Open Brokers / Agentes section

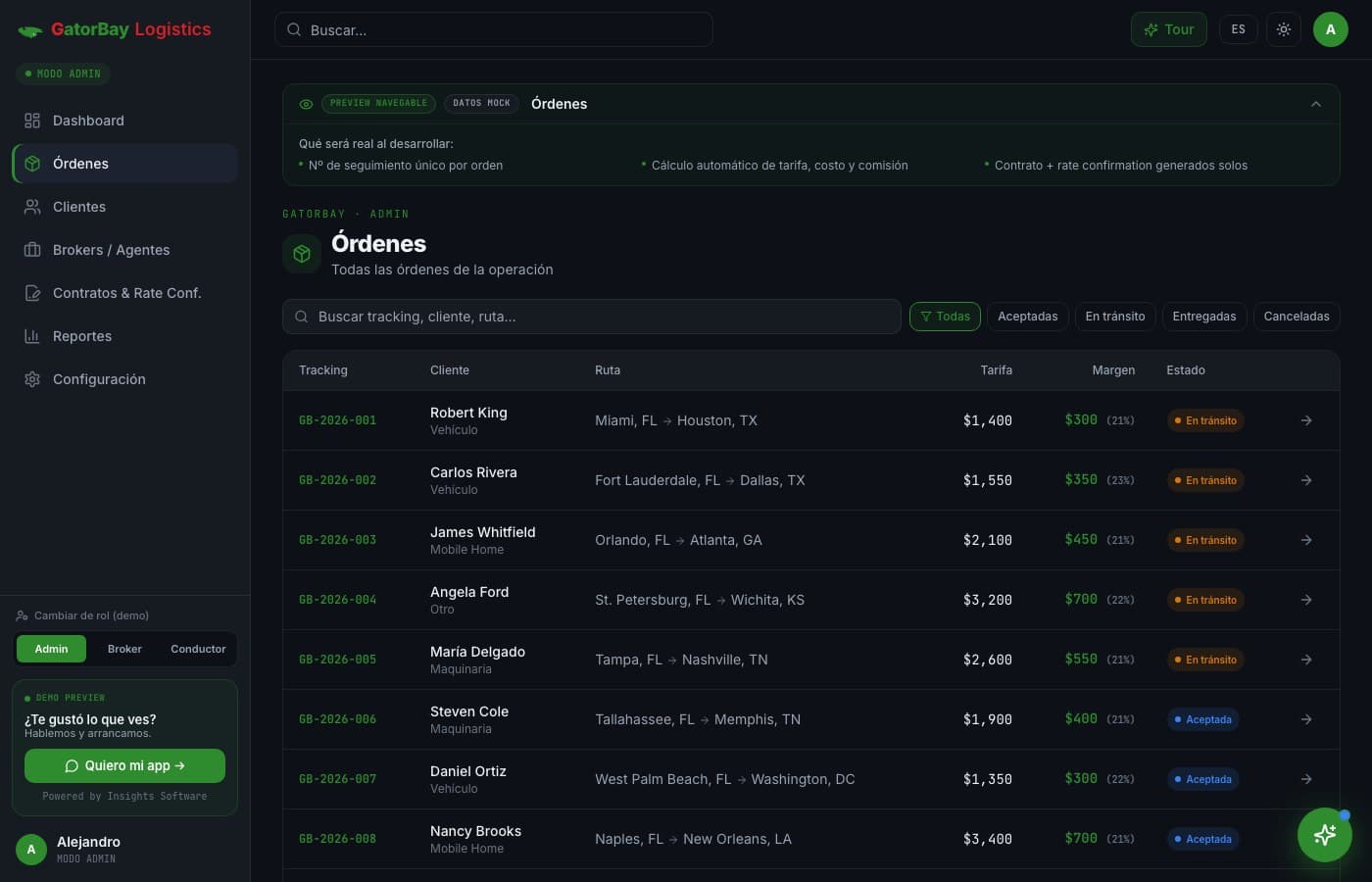pos(124,250)
